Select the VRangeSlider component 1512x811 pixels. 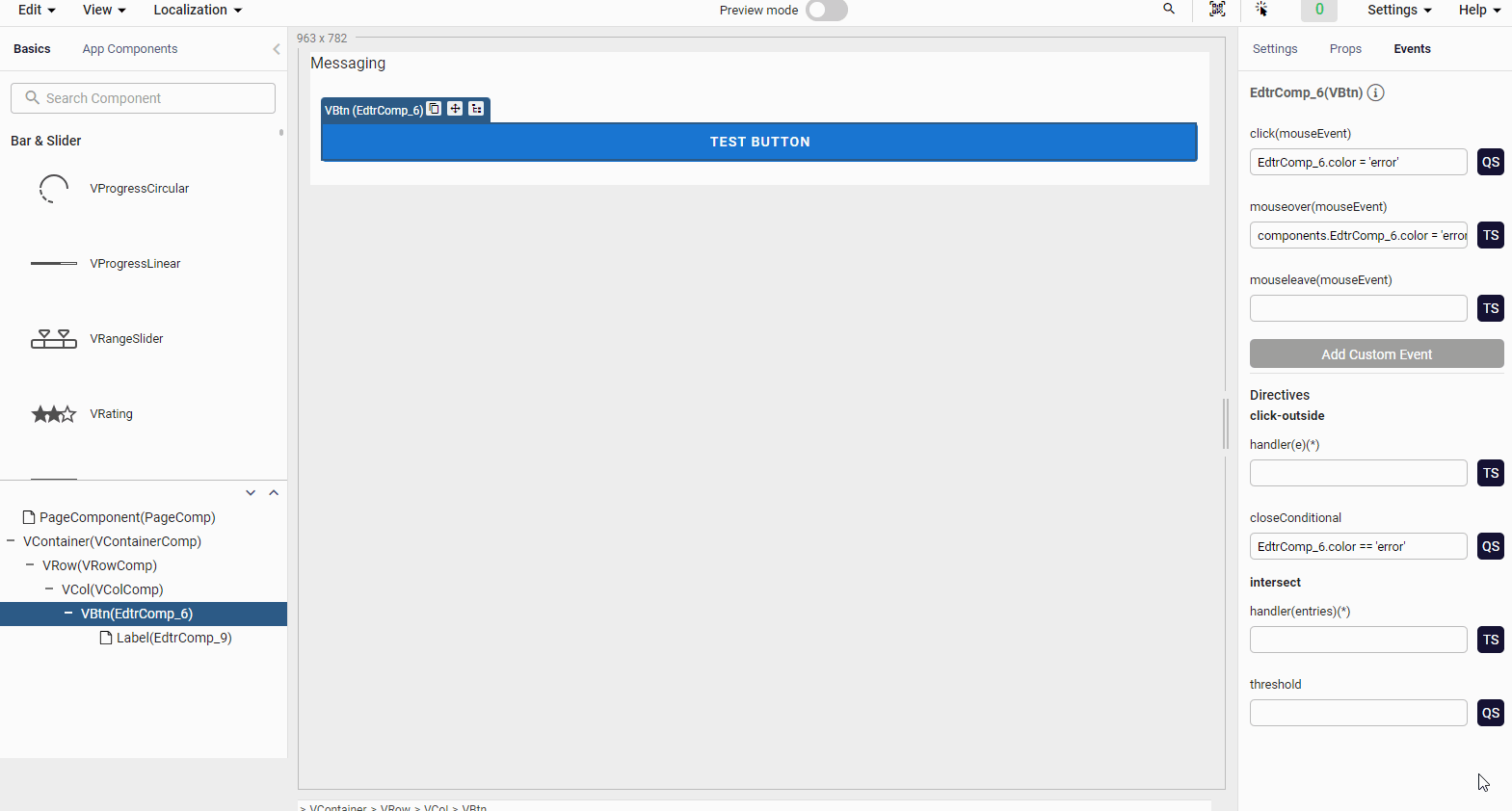[126, 339]
